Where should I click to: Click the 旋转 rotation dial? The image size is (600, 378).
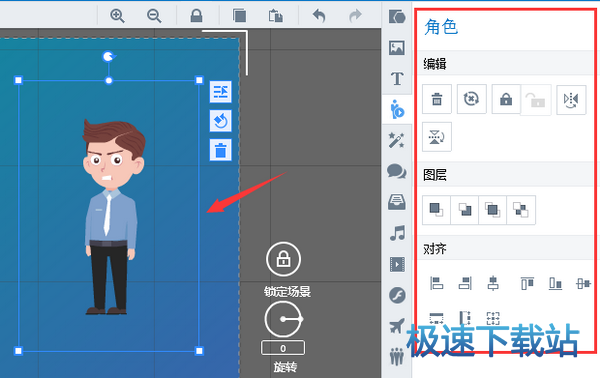click(x=284, y=319)
